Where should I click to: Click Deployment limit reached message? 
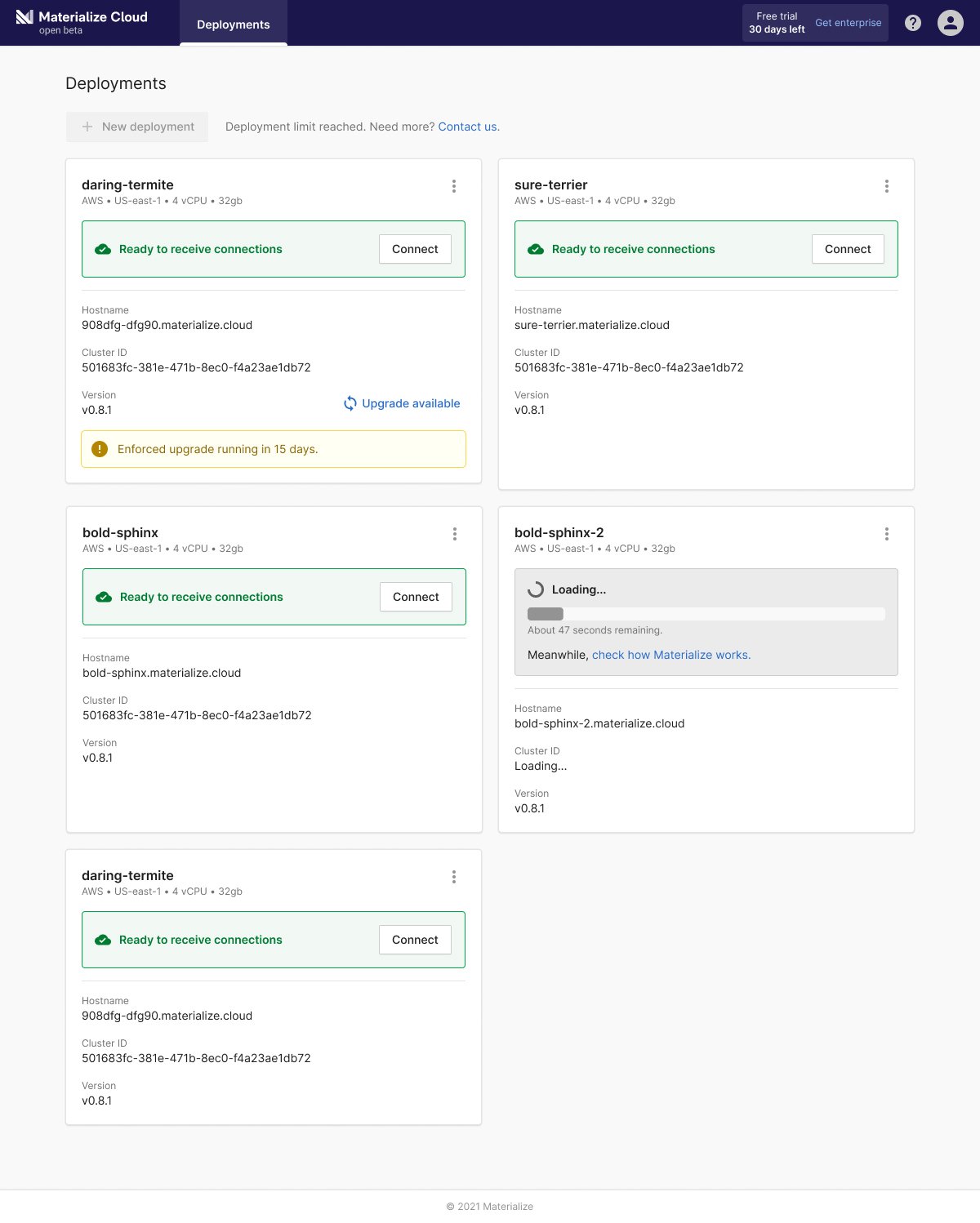[330, 127]
